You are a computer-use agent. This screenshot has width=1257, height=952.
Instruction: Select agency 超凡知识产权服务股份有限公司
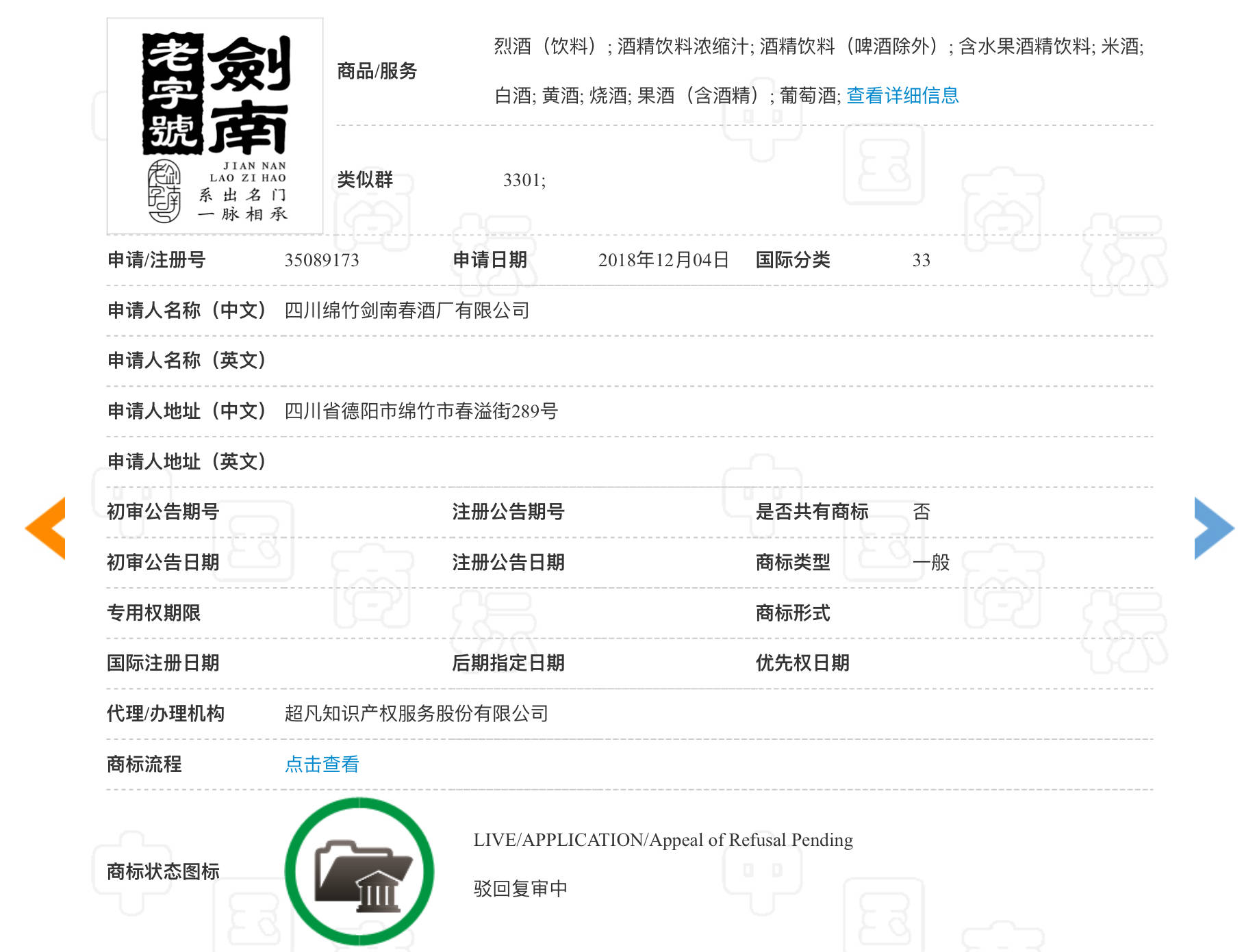[x=416, y=714]
